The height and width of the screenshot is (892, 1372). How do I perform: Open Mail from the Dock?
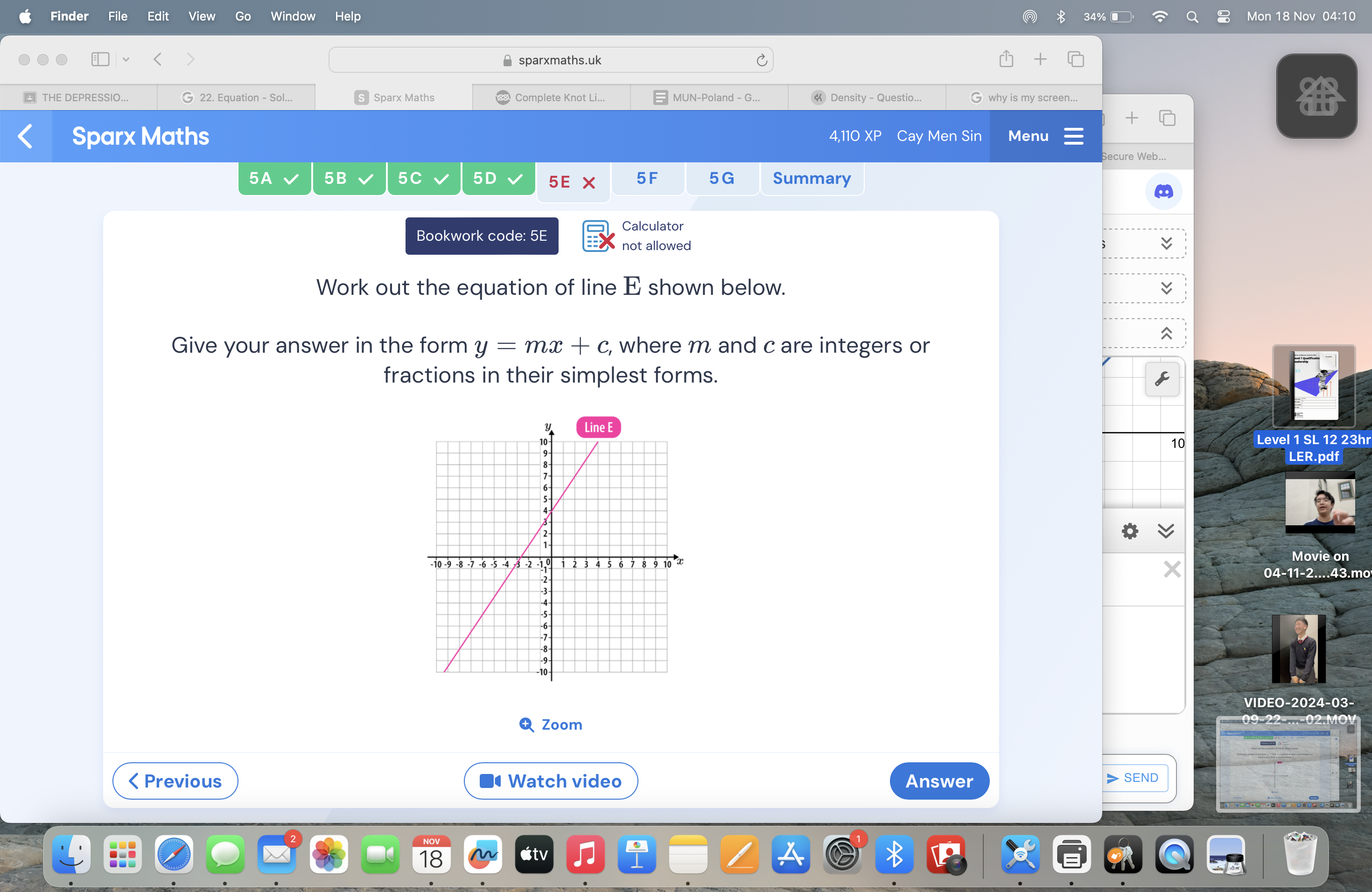(x=277, y=854)
